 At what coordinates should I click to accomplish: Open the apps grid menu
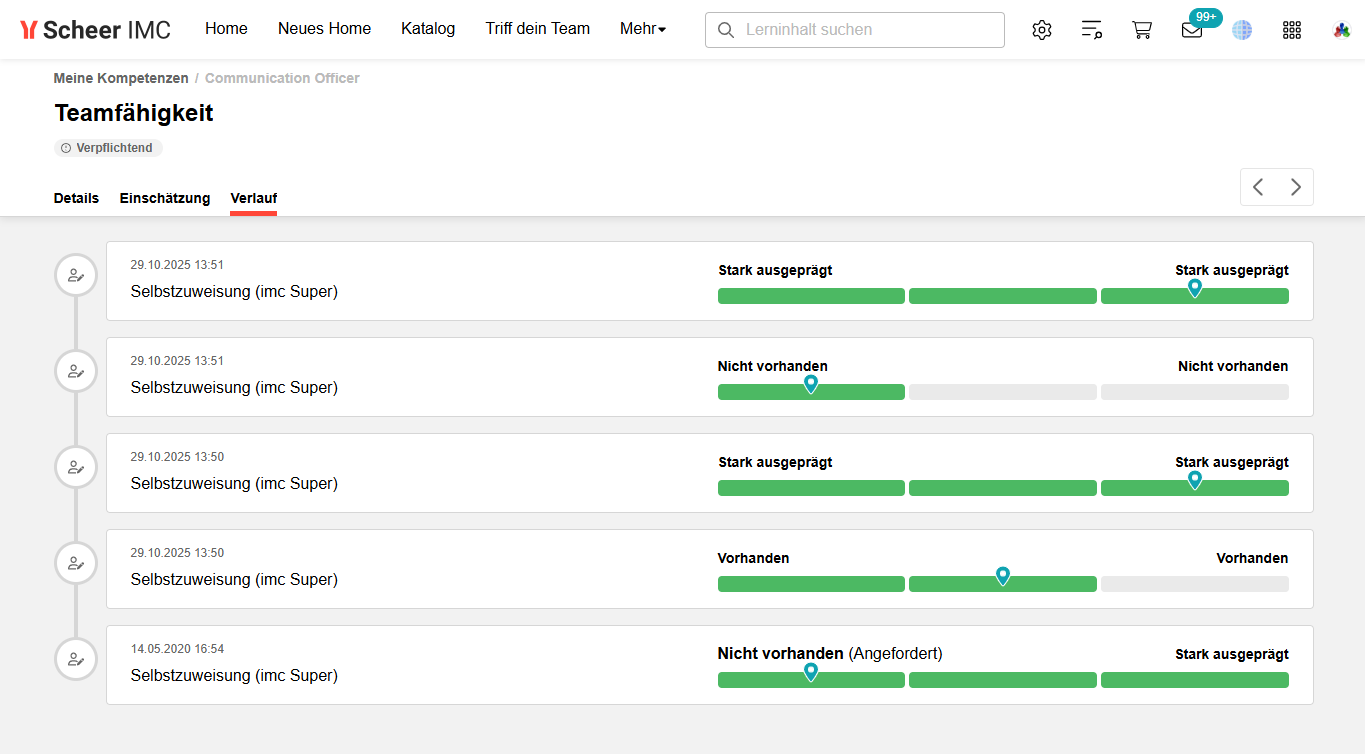point(1292,30)
